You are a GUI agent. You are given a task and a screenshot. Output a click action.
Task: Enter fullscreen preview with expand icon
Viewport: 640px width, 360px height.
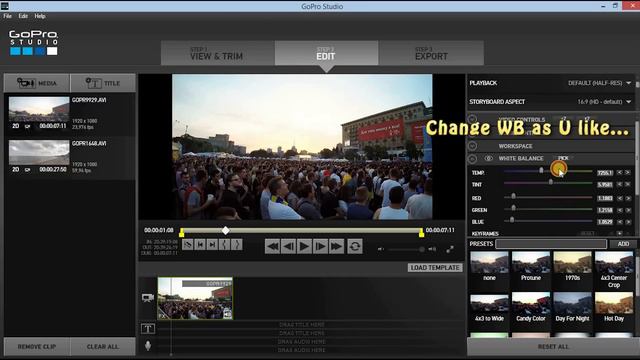point(450,249)
